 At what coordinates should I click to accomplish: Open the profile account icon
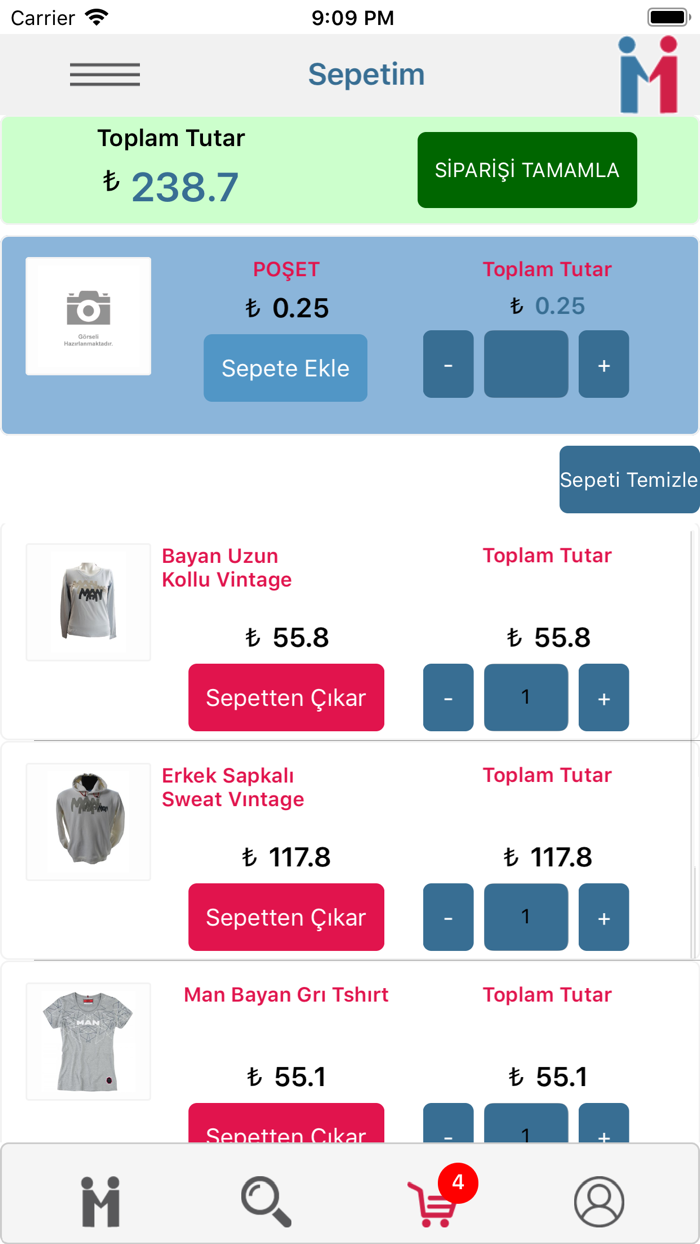coord(598,1200)
